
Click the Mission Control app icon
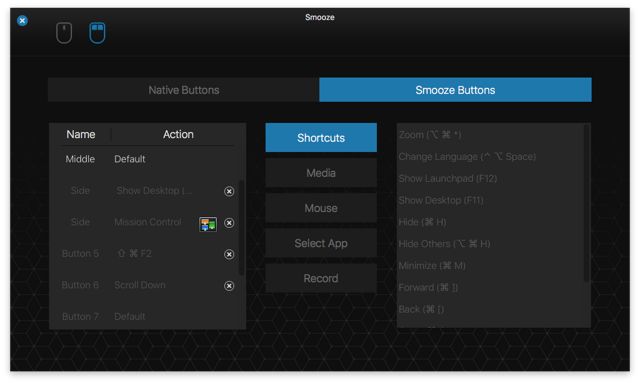208,224
